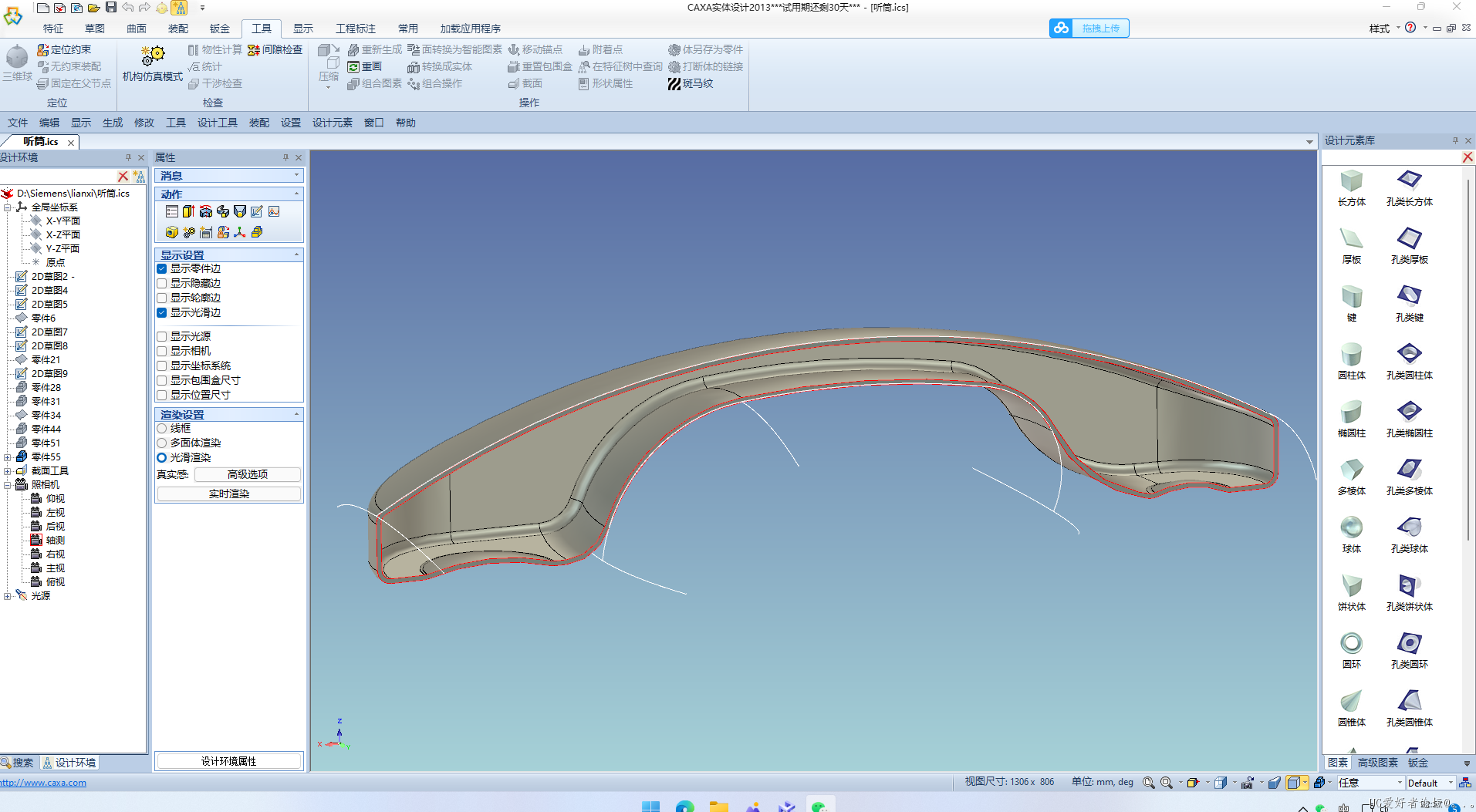Select the 线框 wireframe radio button
The image size is (1476, 812).
pos(162,429)
